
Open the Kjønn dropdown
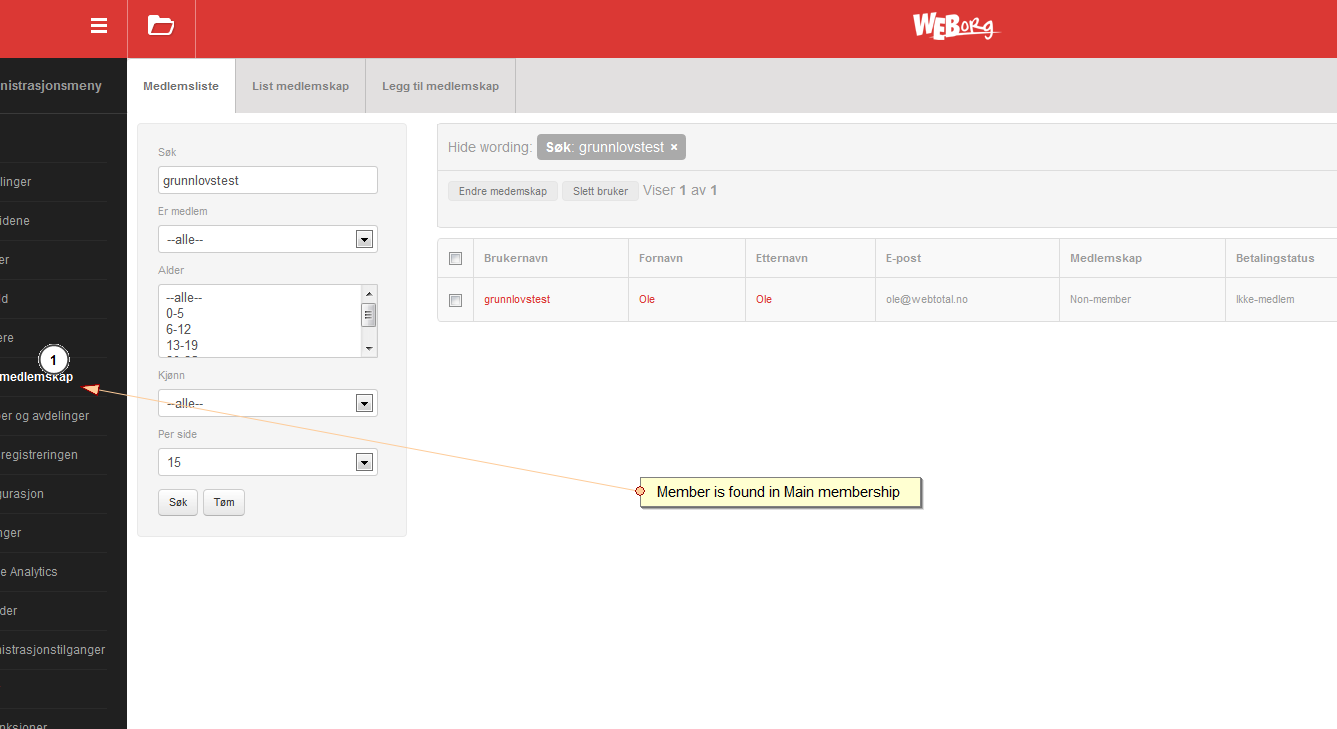[x=268, y=403]
